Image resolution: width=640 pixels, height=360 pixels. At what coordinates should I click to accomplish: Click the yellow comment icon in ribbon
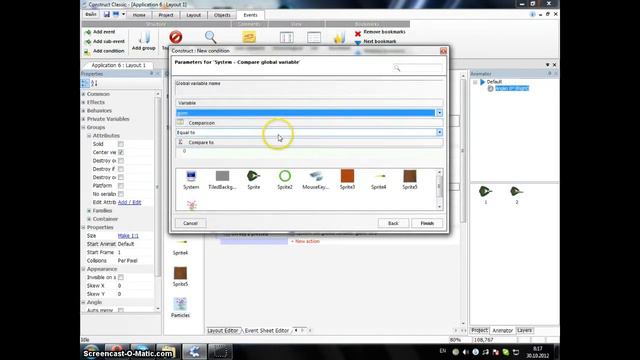click(249, 37)
